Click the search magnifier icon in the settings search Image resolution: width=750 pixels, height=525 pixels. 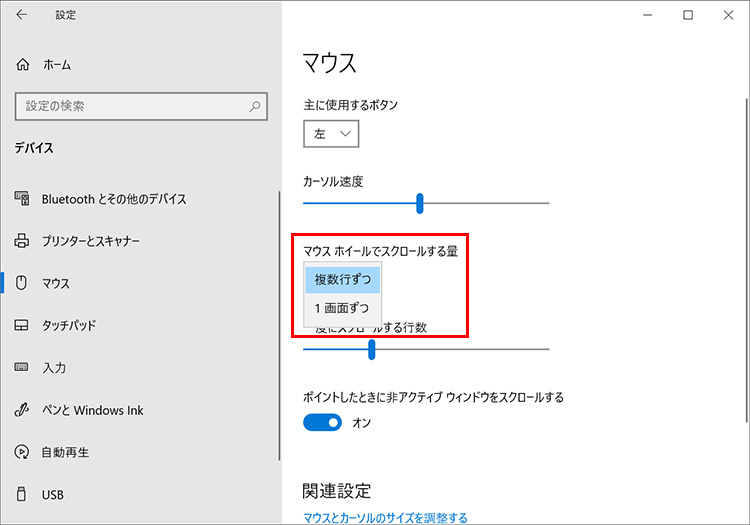point(255,105)
